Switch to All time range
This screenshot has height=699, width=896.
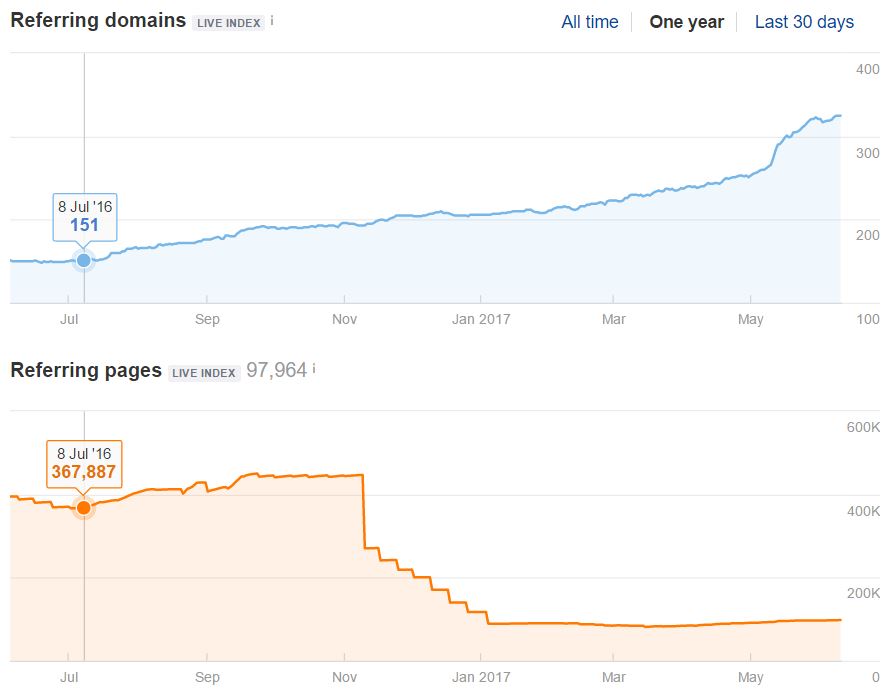[x=590, y=22]
